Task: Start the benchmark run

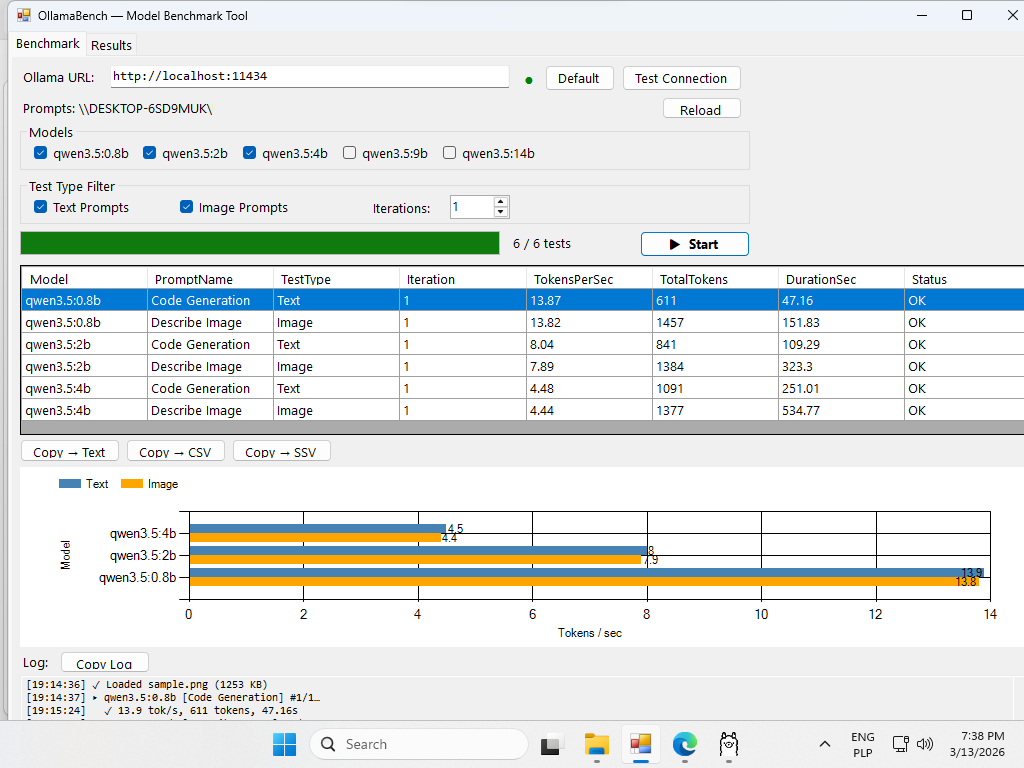Action: pos(695,244)
